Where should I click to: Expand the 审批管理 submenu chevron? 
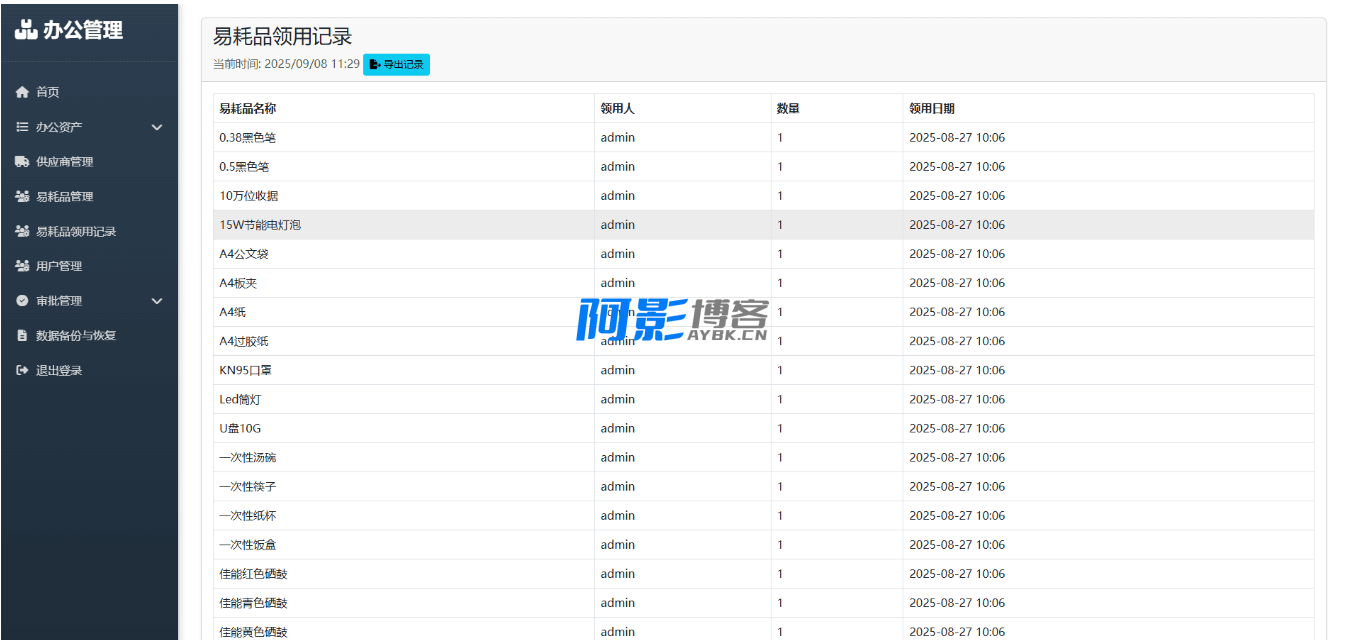[156, 301]
